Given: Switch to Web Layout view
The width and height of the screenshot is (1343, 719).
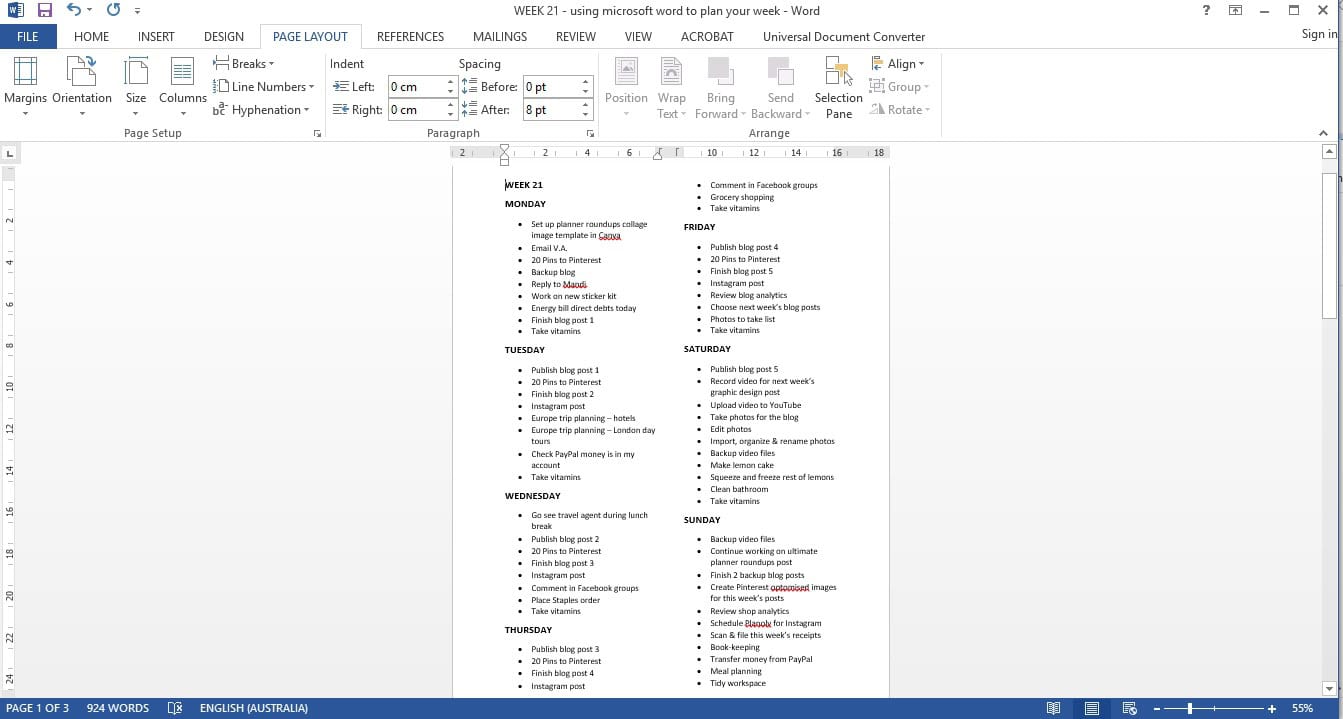Looking at the screenshot, I should (x=1128, y=708).
